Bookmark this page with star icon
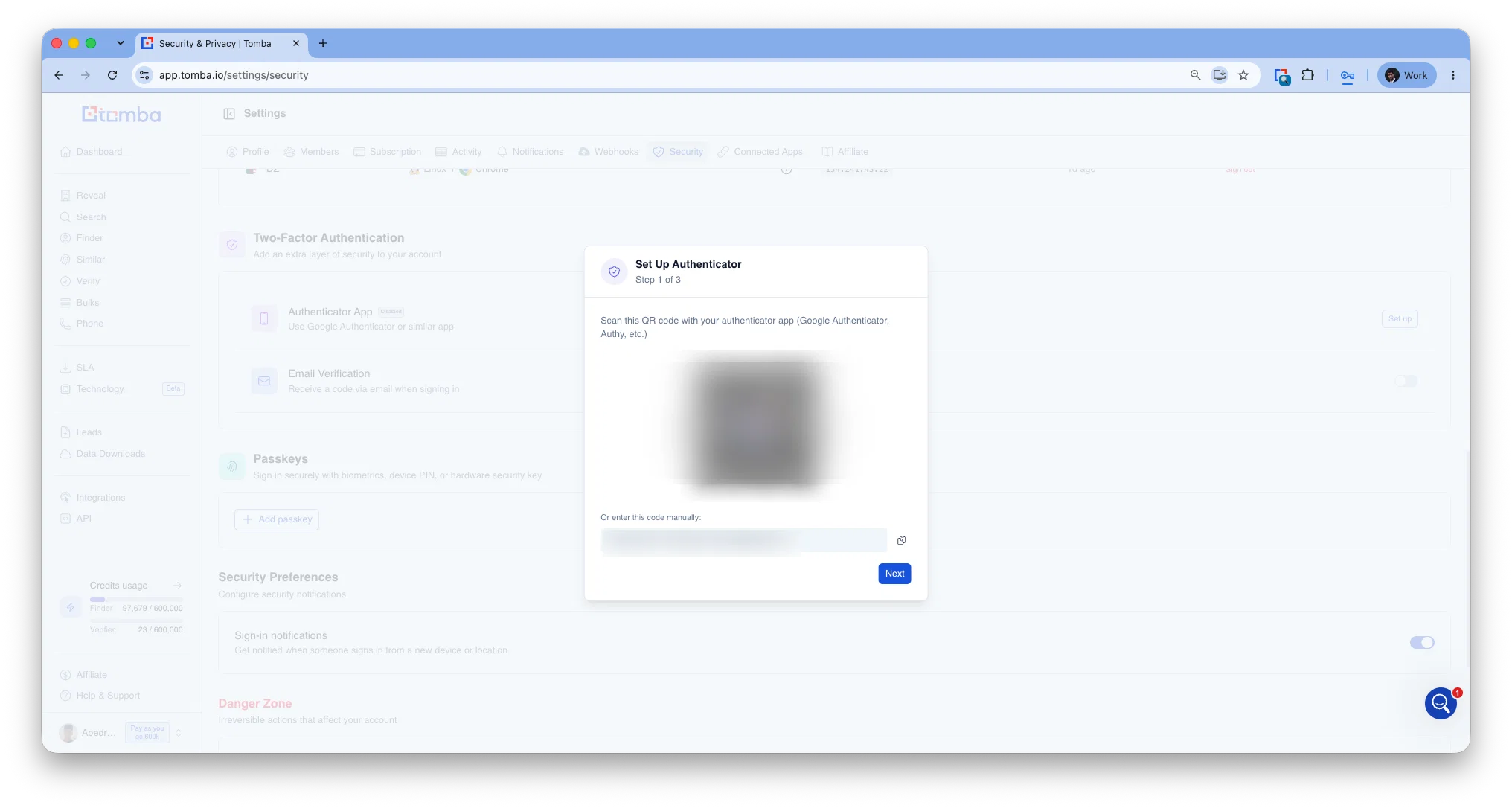This screenshot has width=1512, height=808. coord(1243,75)
